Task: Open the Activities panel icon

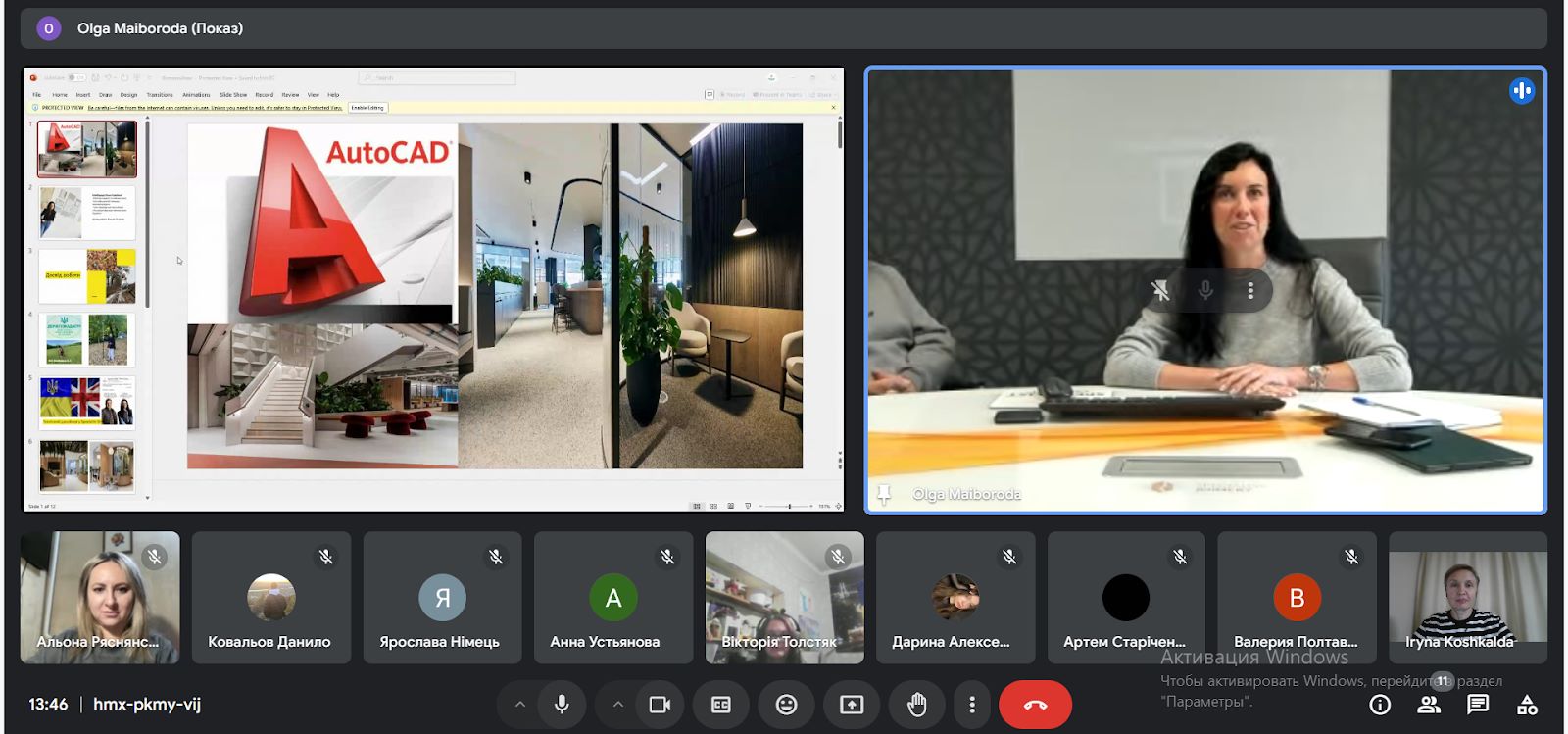Action: click(1527, 705)
